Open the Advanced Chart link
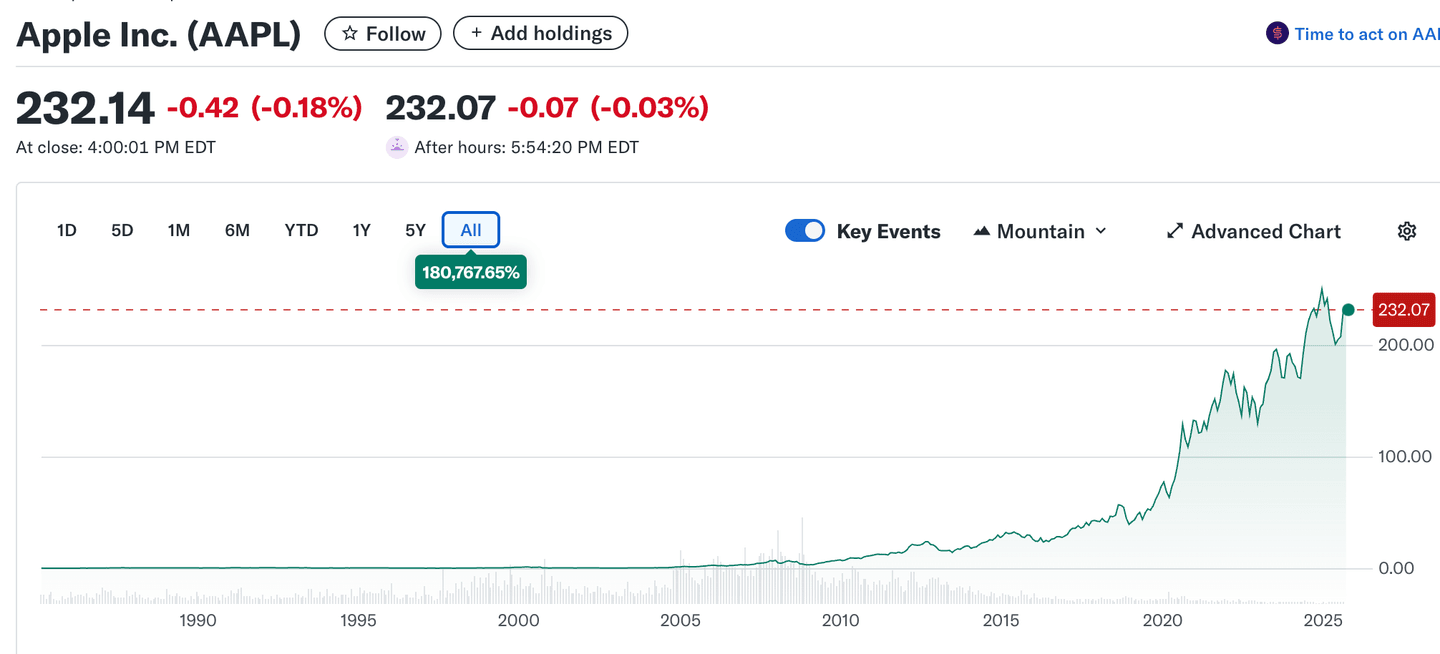Viewport: 1440px width, 654px height. pos(1265,231)
